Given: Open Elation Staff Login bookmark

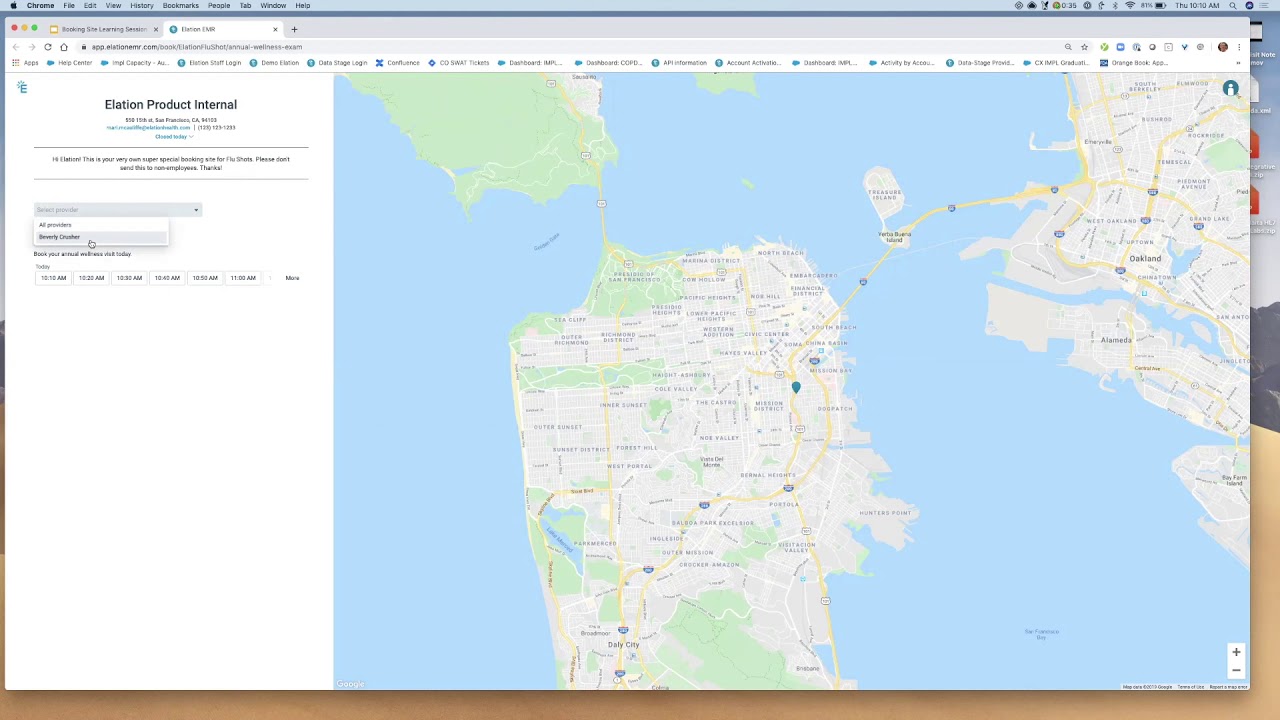Looking at the screenshot, I should pos(209,63).
